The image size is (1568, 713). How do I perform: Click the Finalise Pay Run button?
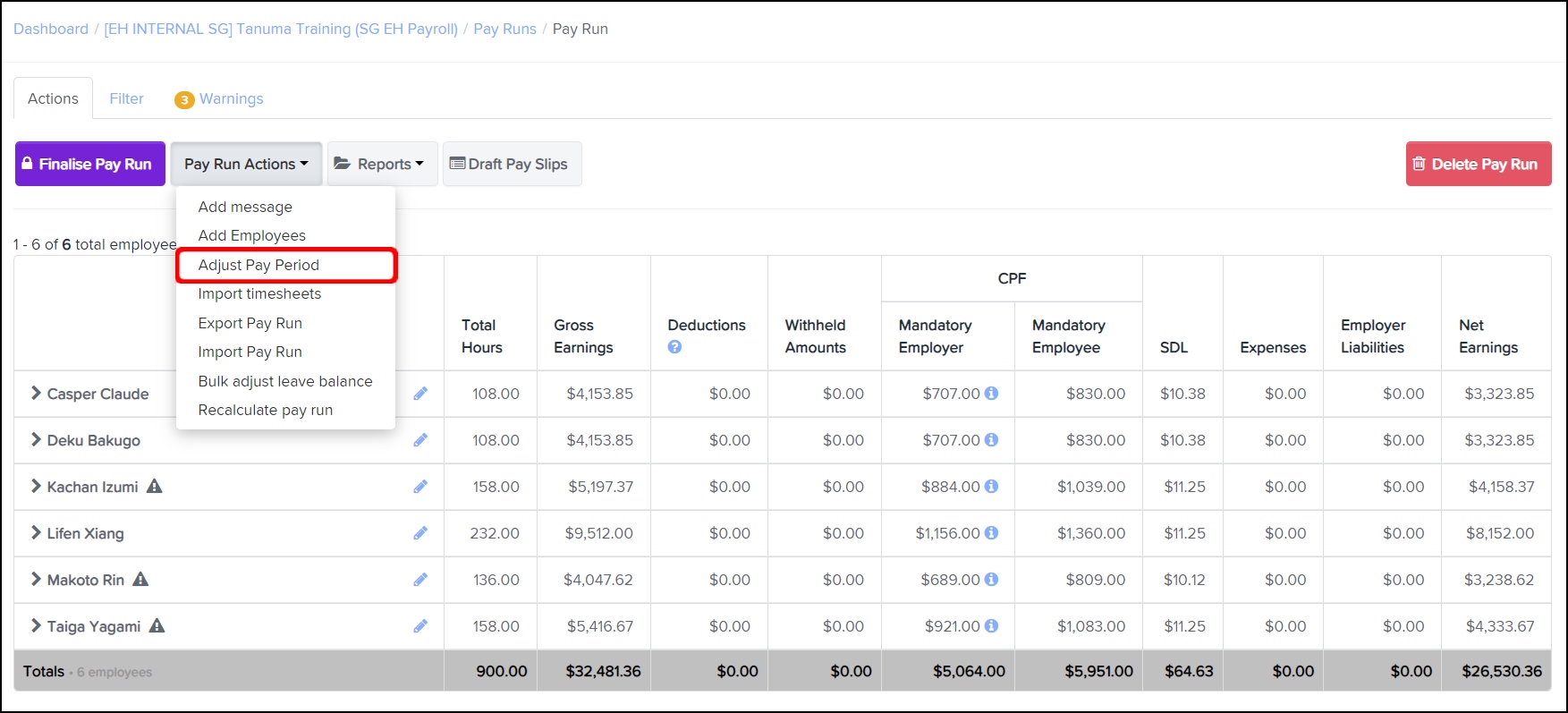pyautogui.click(x=90, y=164)
